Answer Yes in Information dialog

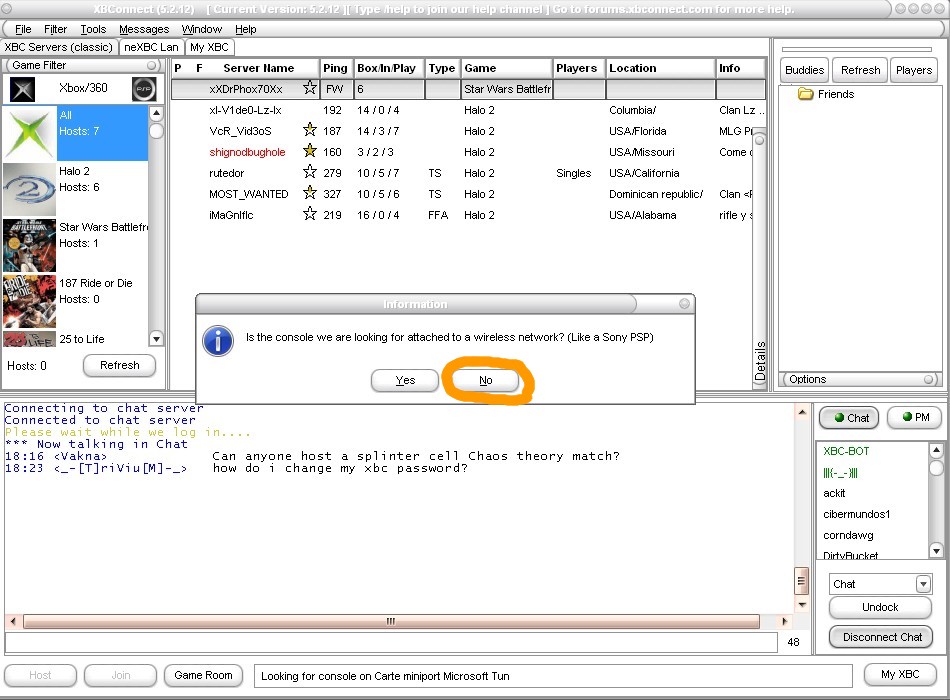pos(405,381)
